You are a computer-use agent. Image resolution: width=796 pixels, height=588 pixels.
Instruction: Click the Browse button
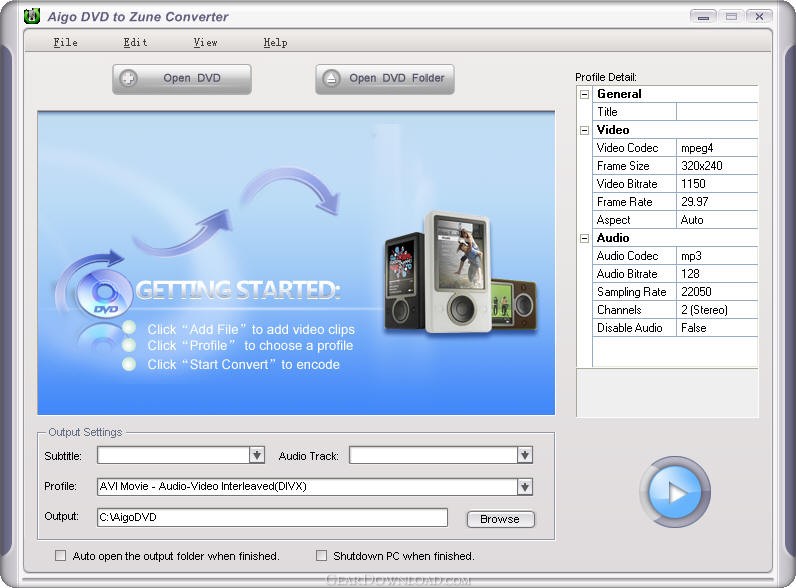[x=500, y=519]
